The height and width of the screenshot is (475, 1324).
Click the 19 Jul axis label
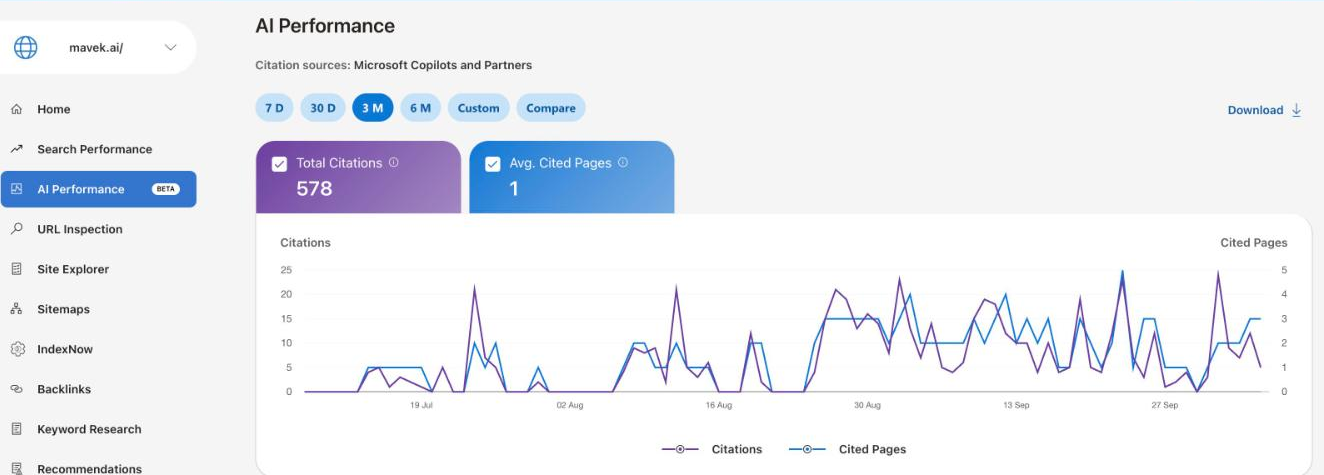pyautogui.click(x=421, y=405)
